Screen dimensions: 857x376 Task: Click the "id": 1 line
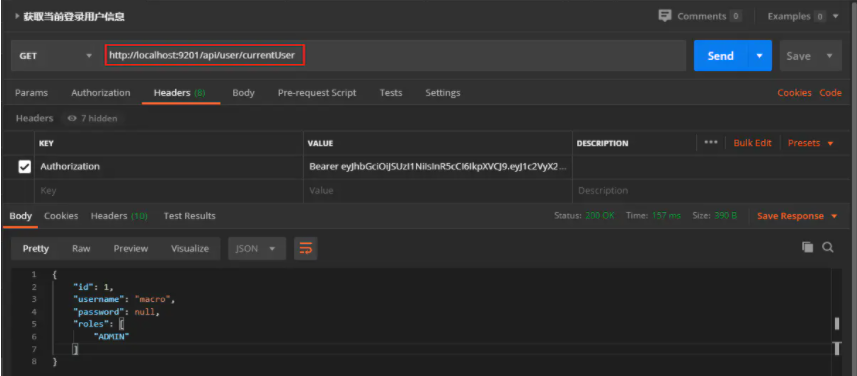pos(93,287)
